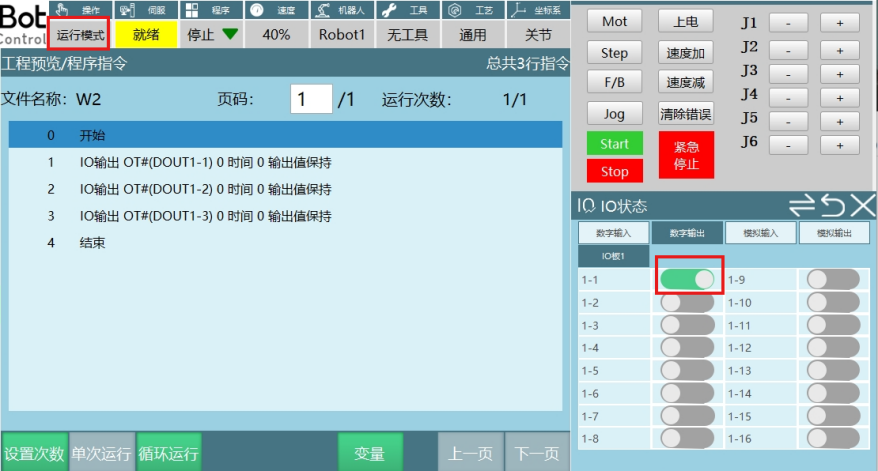Click the Step button
This screenshot has width=878, height=471.
click(614, 53)
